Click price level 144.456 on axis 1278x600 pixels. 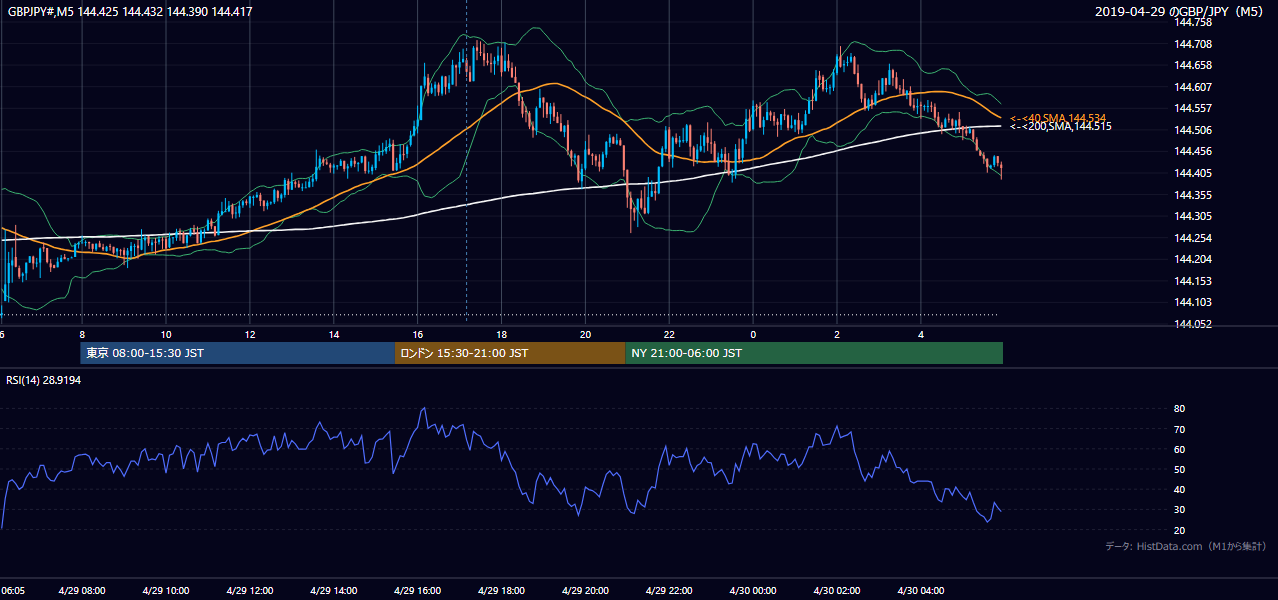click(1194, 152)
